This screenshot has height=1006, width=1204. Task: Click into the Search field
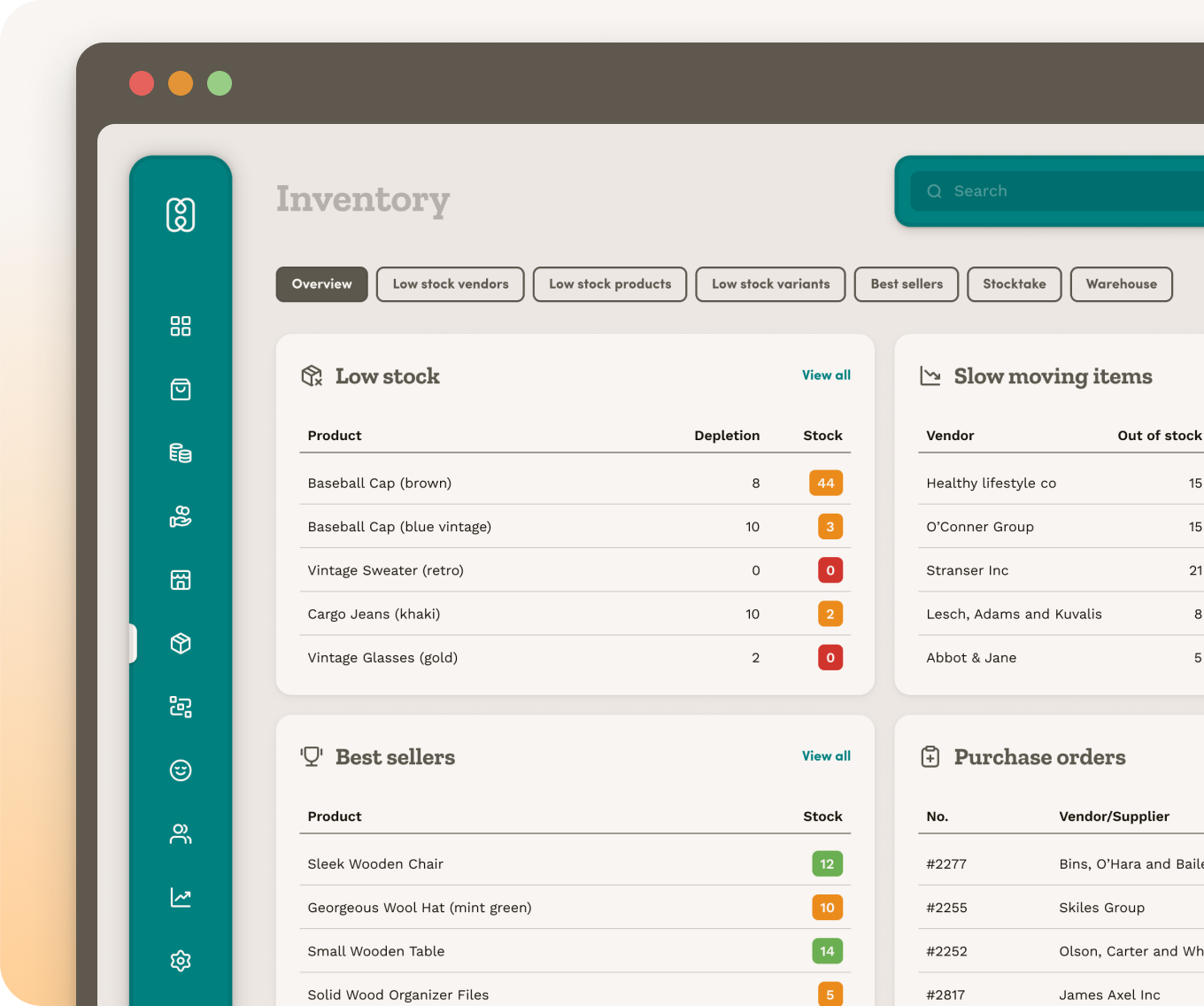coord(1062,191)
